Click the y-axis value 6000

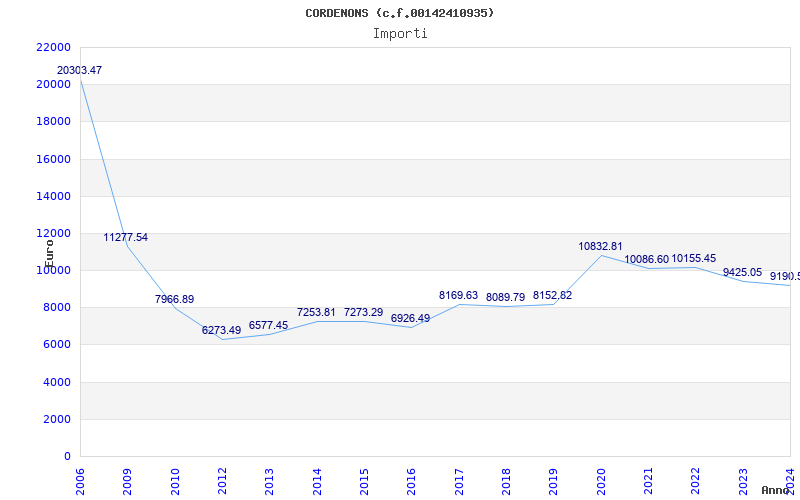click(x=56, y=344)
